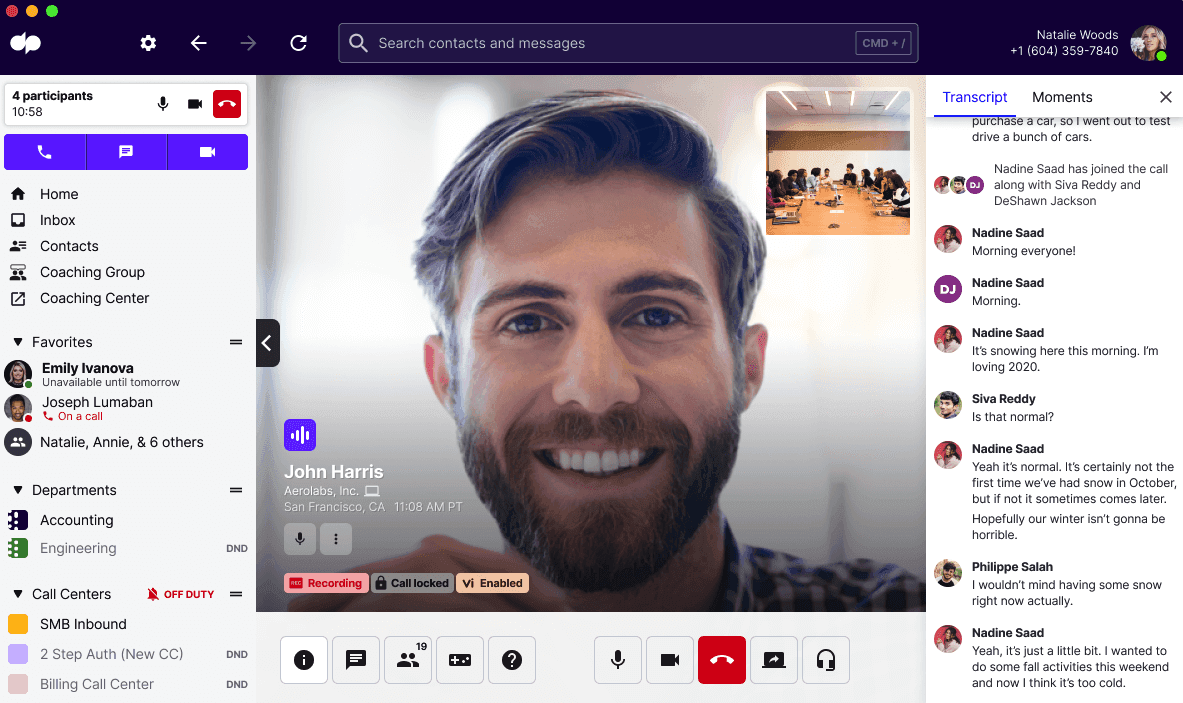This screenshot has width=1183, height=703.
Task: Toggle the Call Centers off duty bell
Action: (153, 594)
